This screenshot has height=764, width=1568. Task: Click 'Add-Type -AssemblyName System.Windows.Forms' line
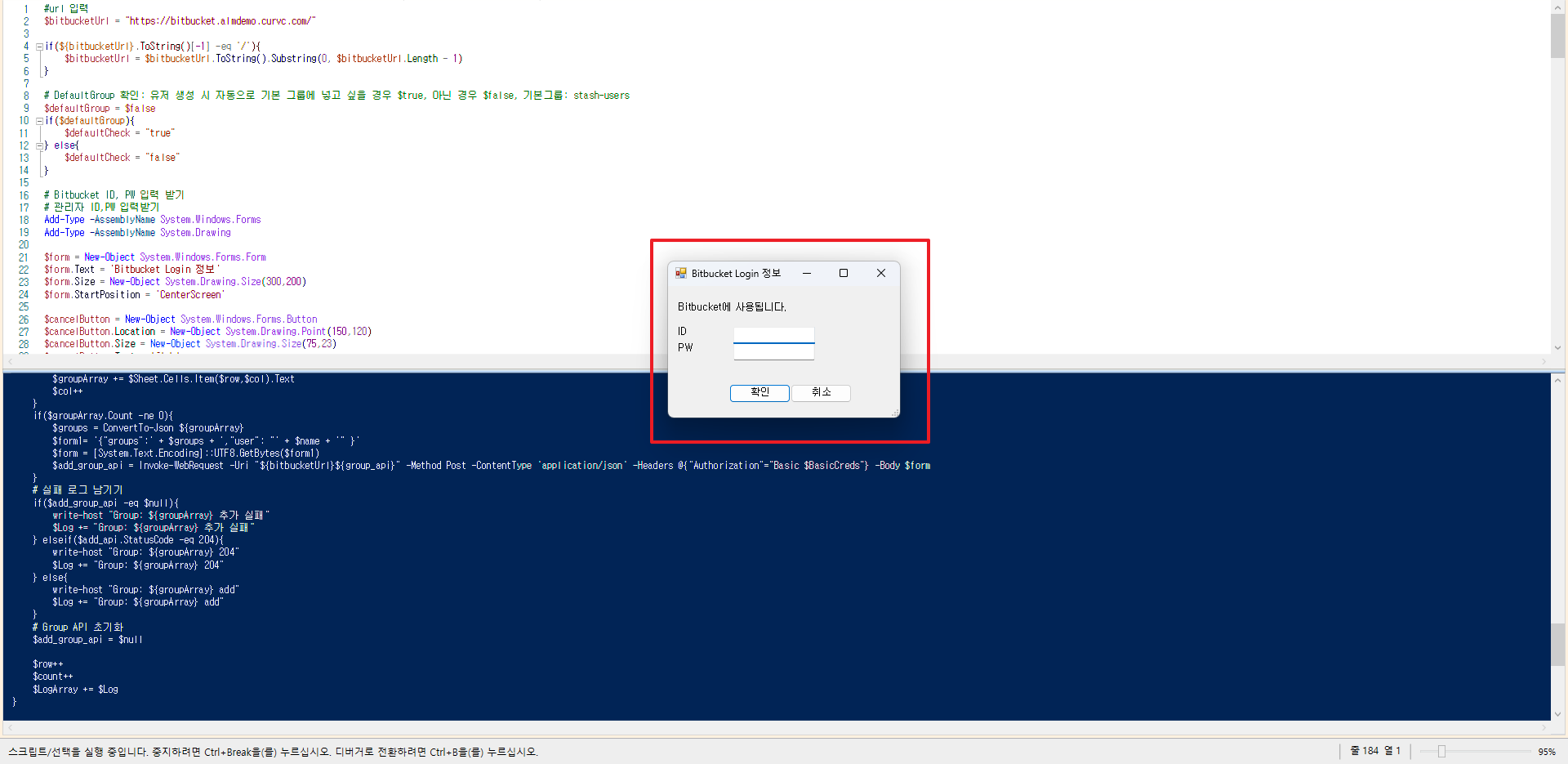coord(153,220)
